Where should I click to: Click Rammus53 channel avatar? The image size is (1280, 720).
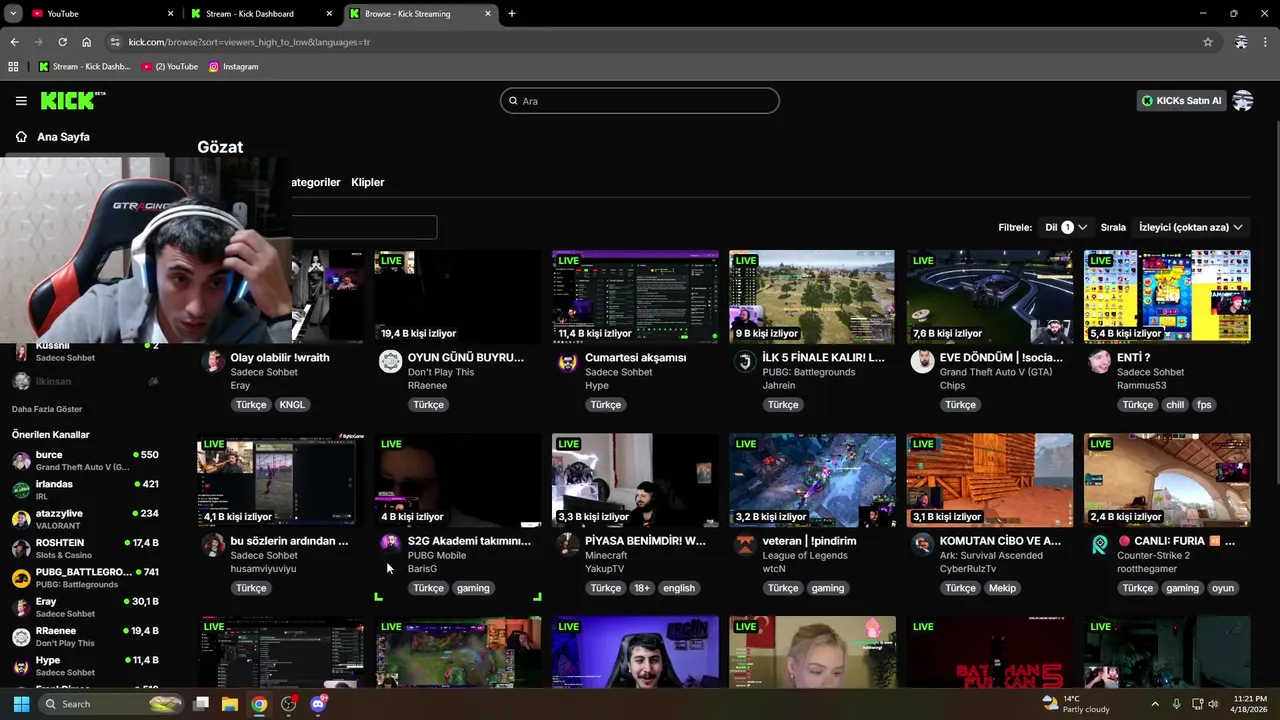(x=1099, y=362)
